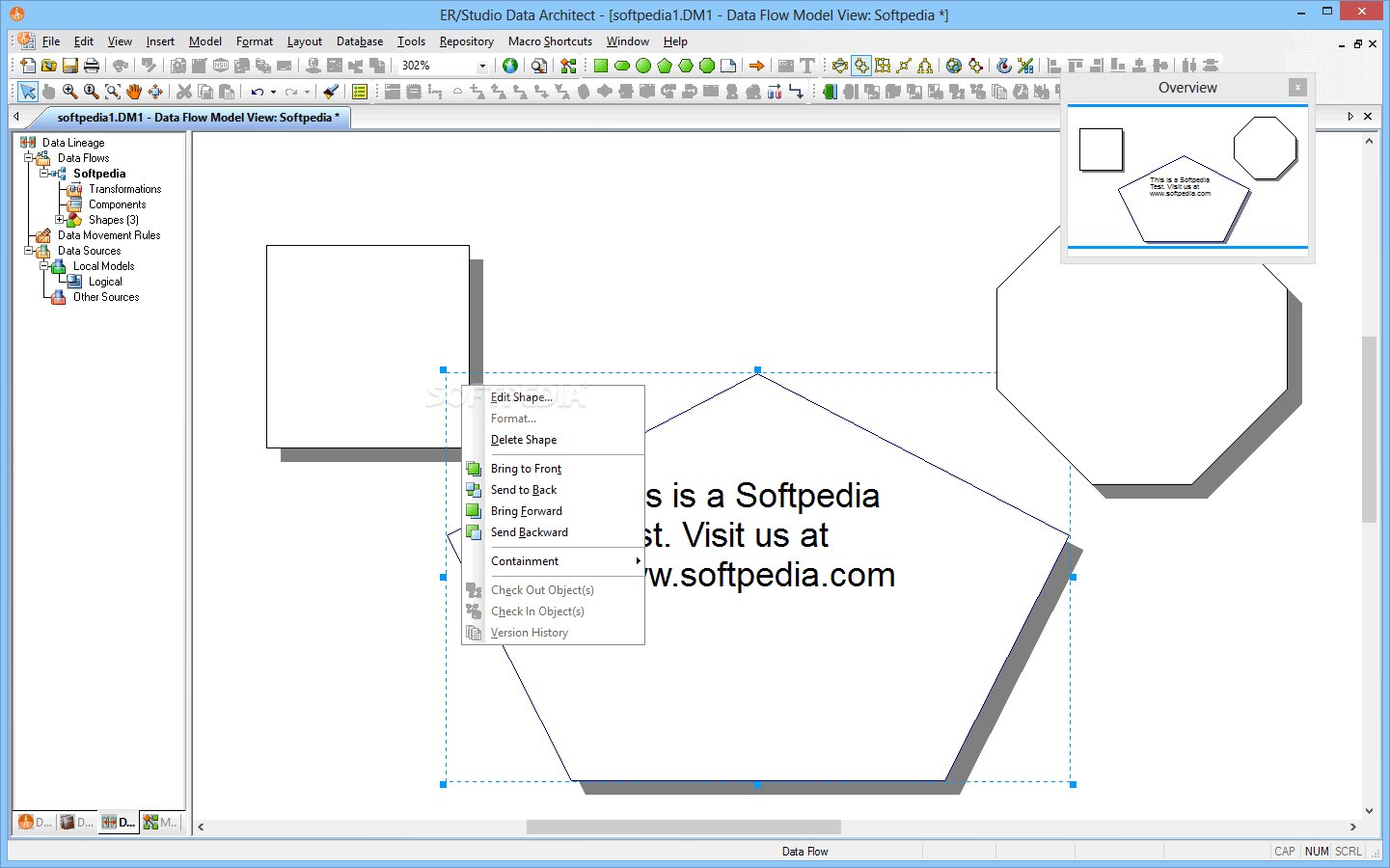
Task: Select the orange arrow connector tool
Action: coord(757,66)
